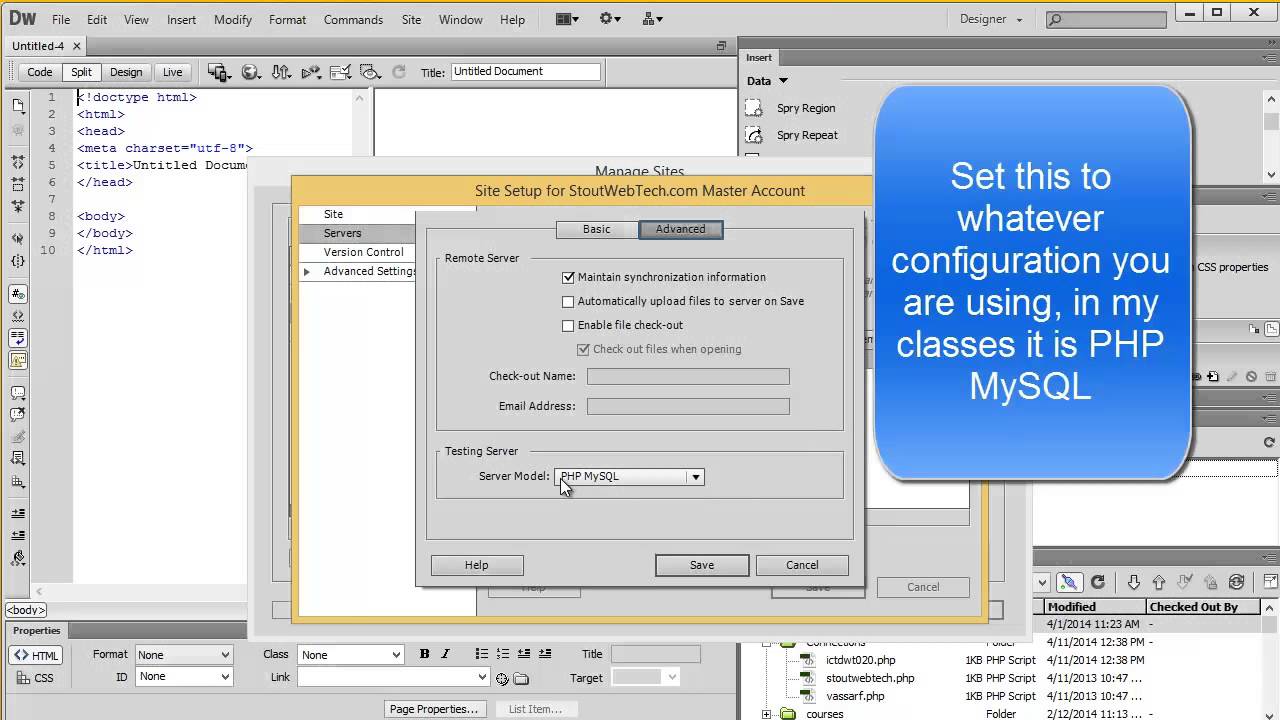Click the Modified column header in Files panel
This screenshot has width=1280, height=720.
[1095, 607]
